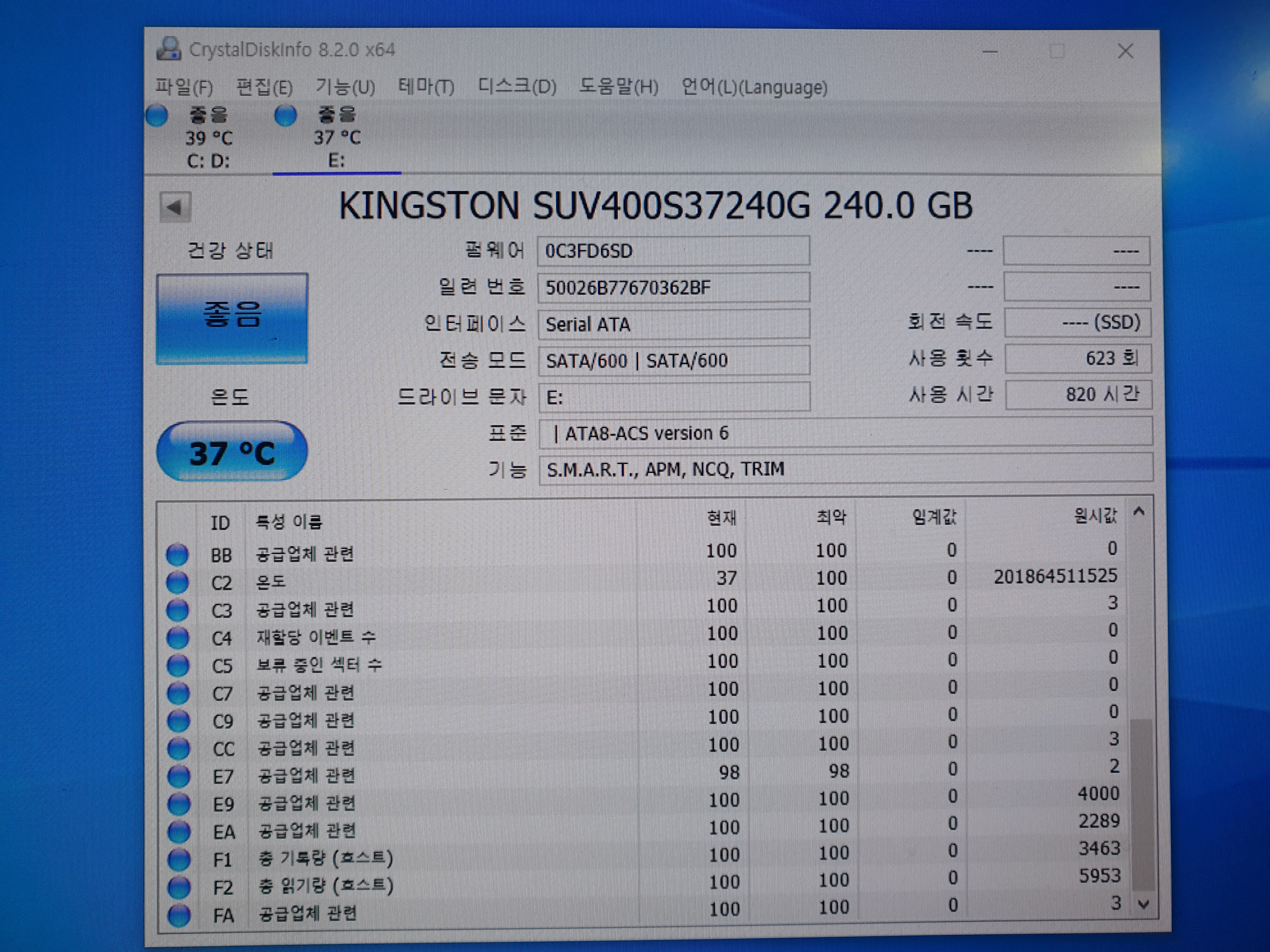Click the status orb on row C7

[178, 693]
